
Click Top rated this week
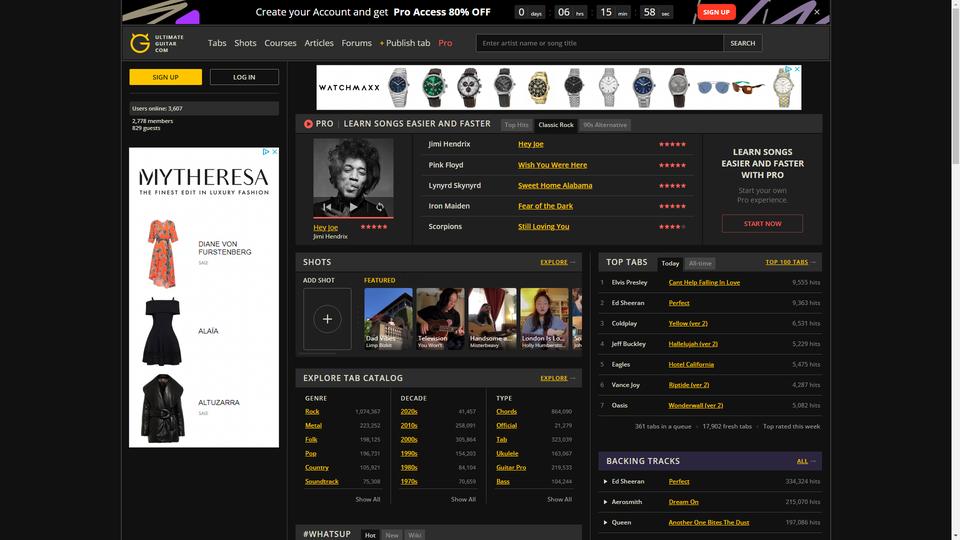click(x=792, y=427)
